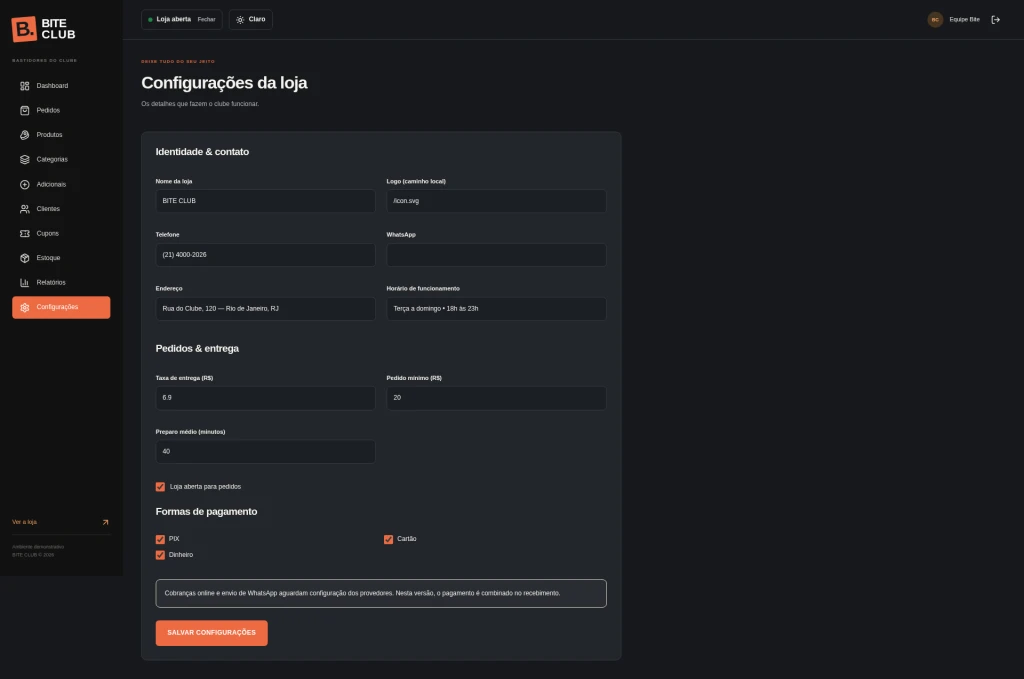Click the arrow icon beside Ver a loja
Screen dimensions: 1024x679
(x=105, y=522)
